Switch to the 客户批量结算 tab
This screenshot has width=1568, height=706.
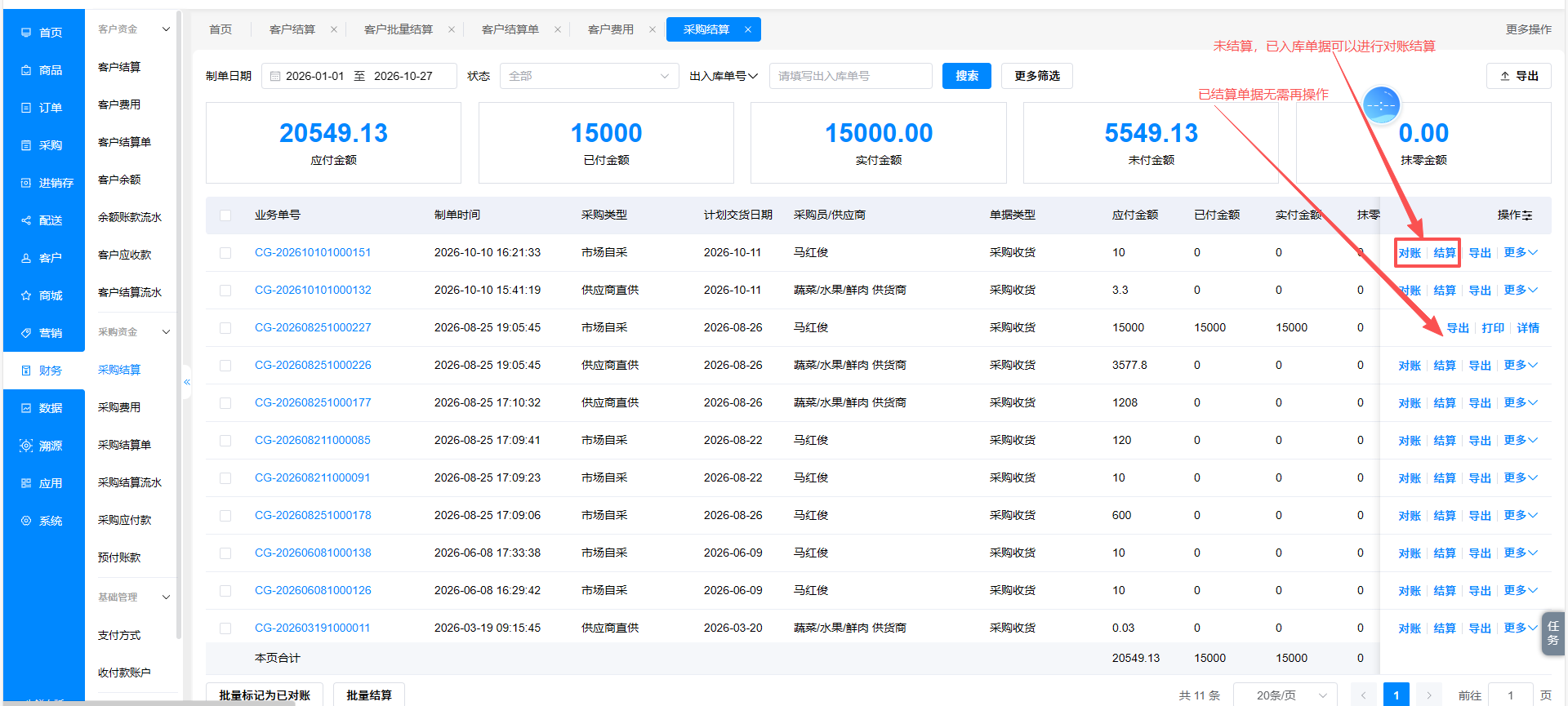click(399, 29)
